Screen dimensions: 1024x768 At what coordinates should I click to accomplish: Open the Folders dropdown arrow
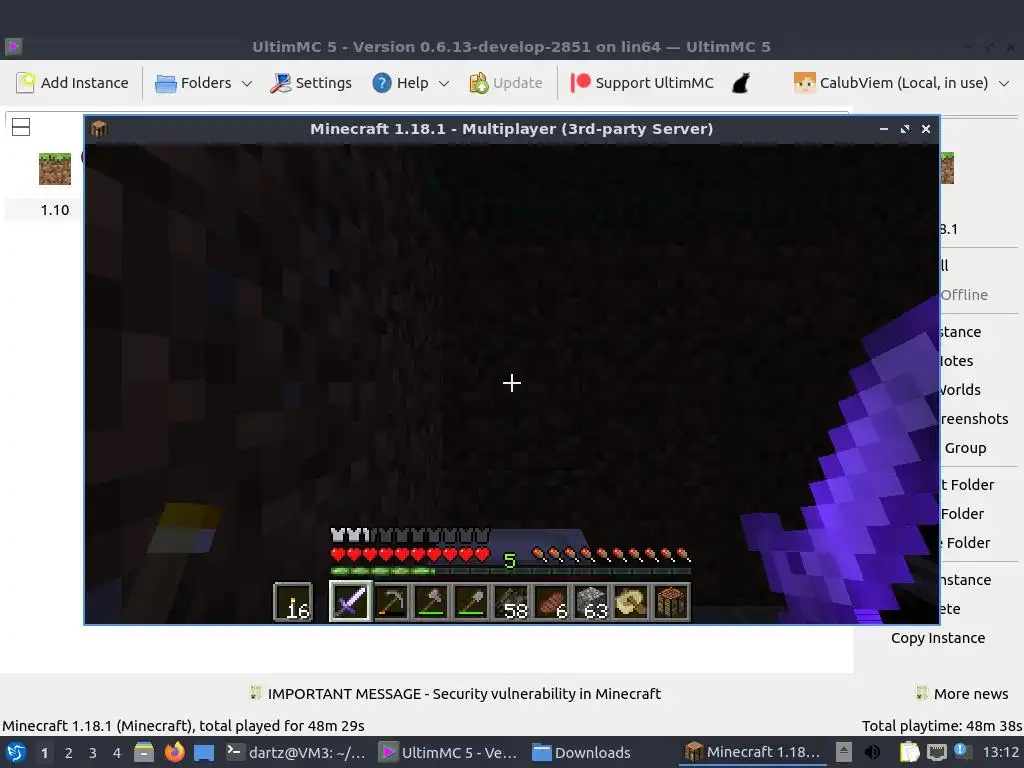coord(247,84)
